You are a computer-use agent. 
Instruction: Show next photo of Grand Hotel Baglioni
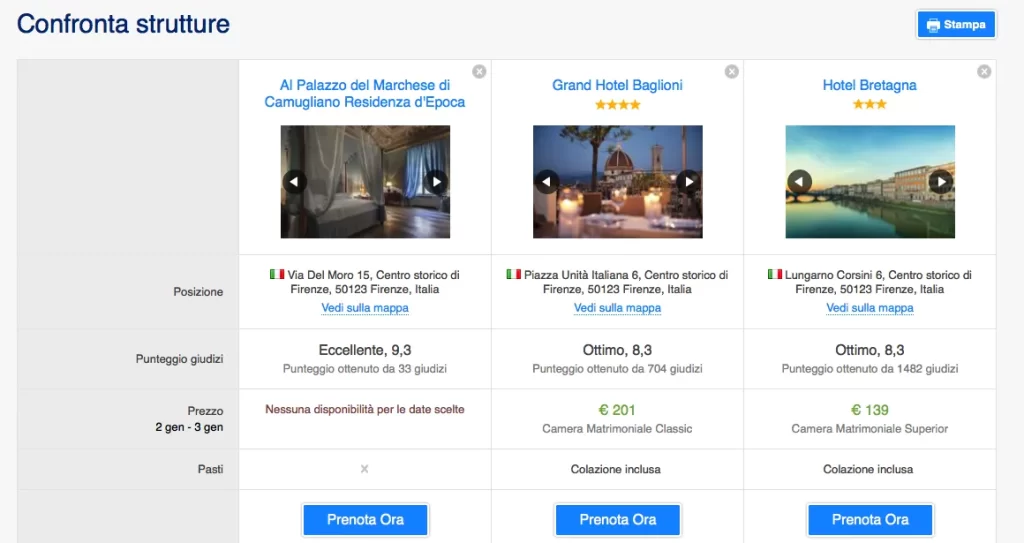(x=689, y=182)
